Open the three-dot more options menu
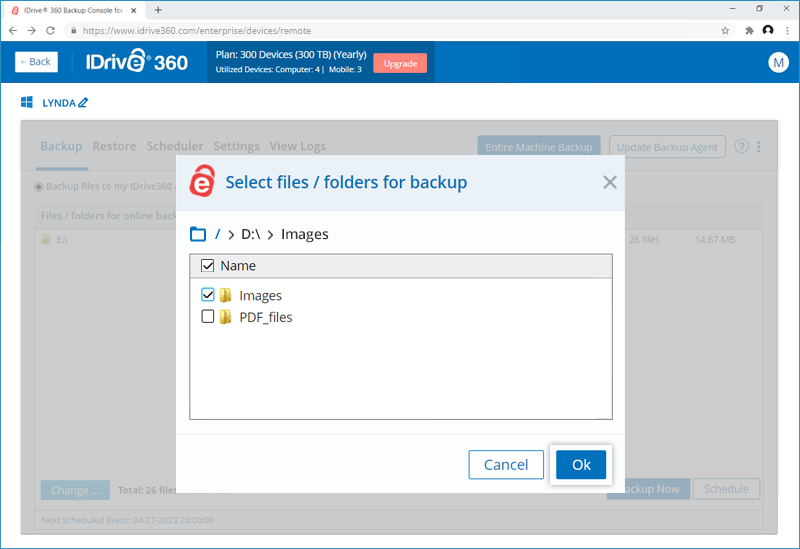800x549 pixels. [759, 146]
